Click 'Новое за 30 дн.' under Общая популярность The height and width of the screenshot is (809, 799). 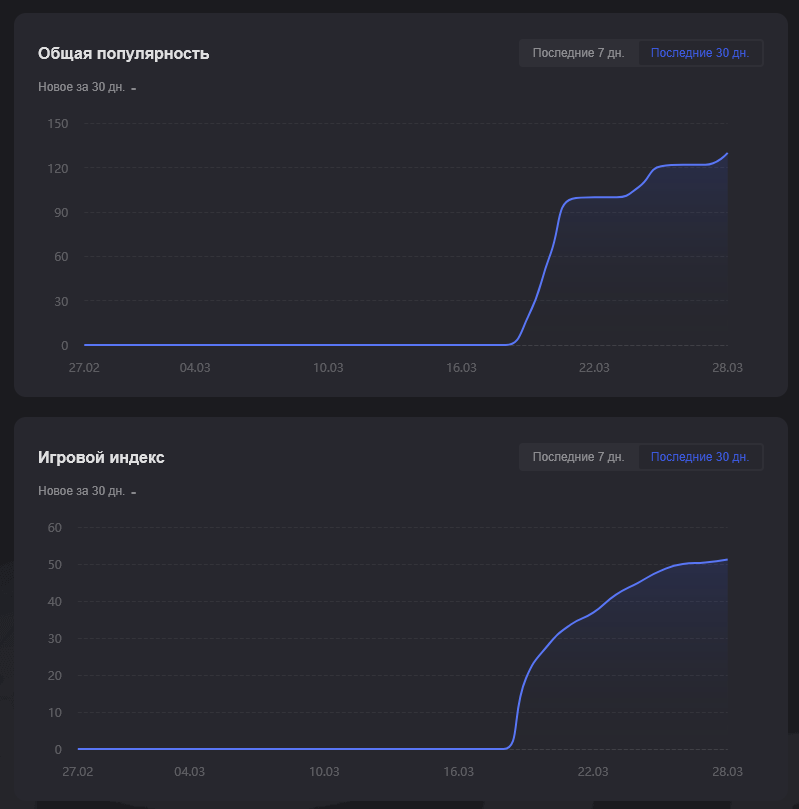81,87
